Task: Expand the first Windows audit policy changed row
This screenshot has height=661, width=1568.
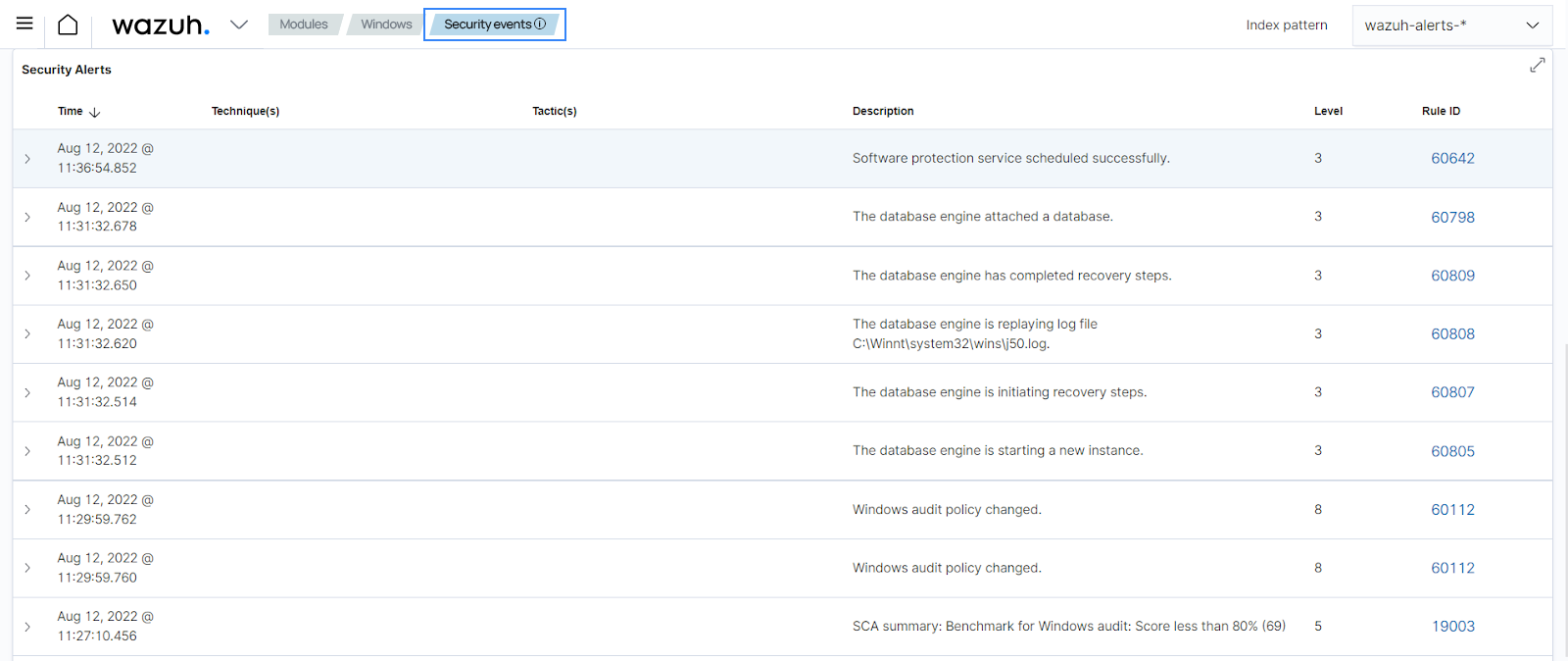Action: click(27, 509)
